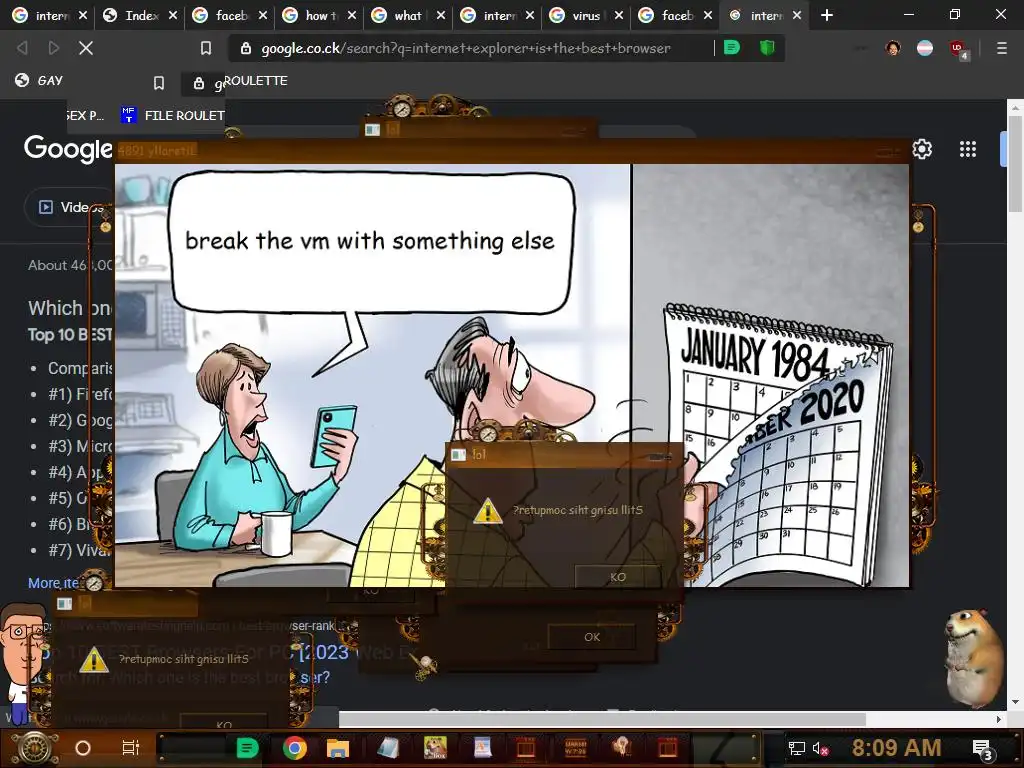Launch Chrome from the taskbar
Viewport: 1024px width, 768px height.
point(295,748)
